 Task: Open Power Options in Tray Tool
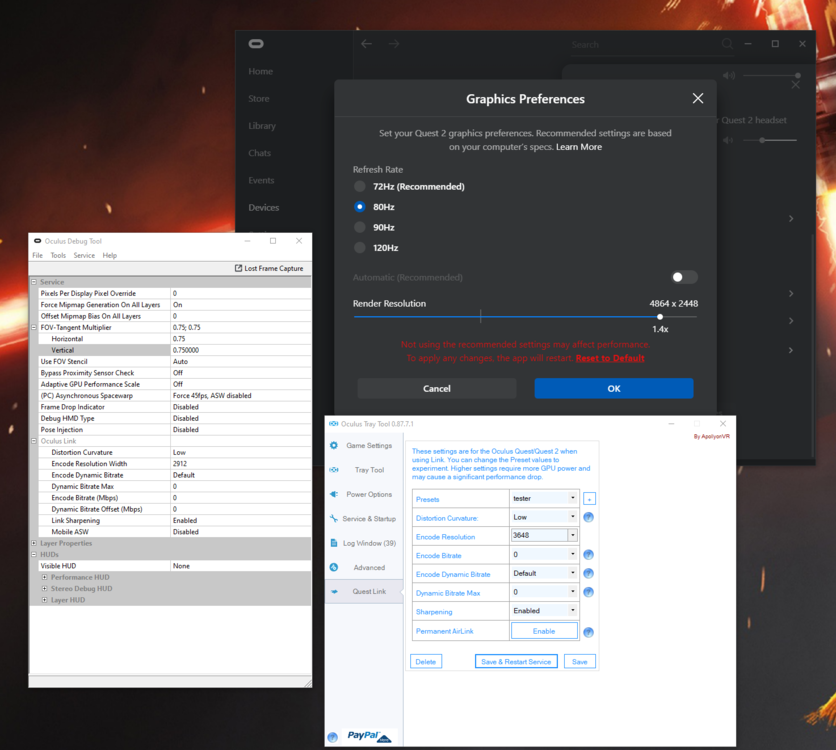[368, 494]
